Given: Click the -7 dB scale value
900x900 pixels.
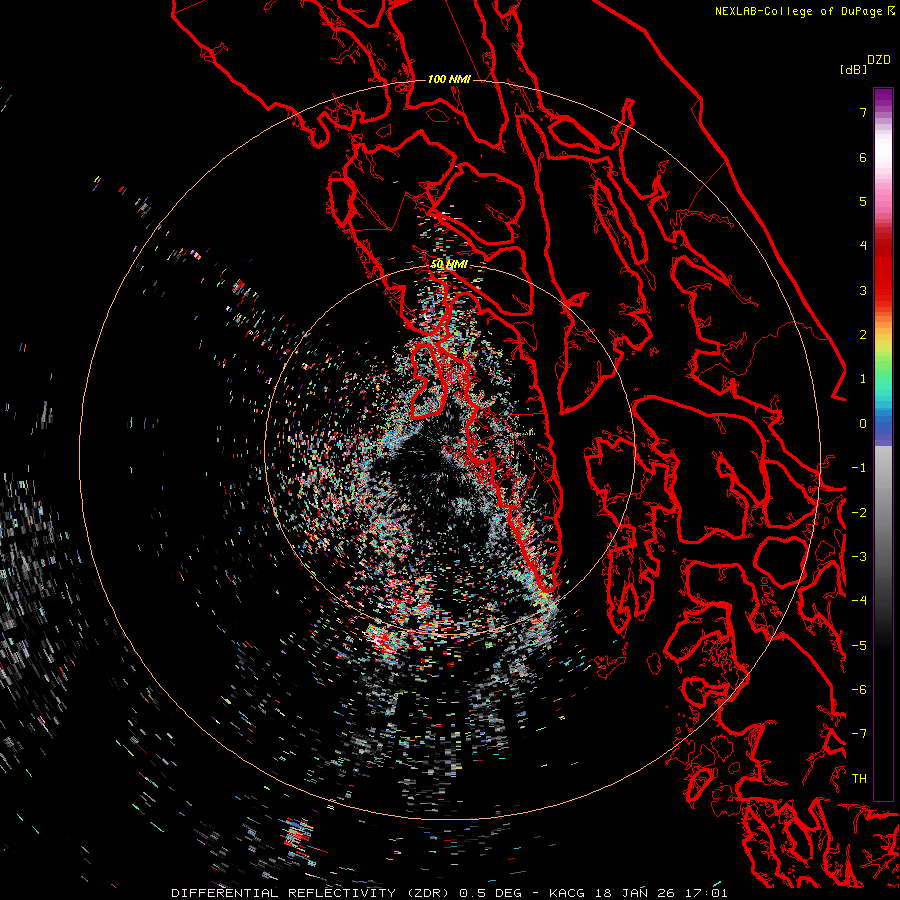Looking at the screenshot, I should point(859,734).
